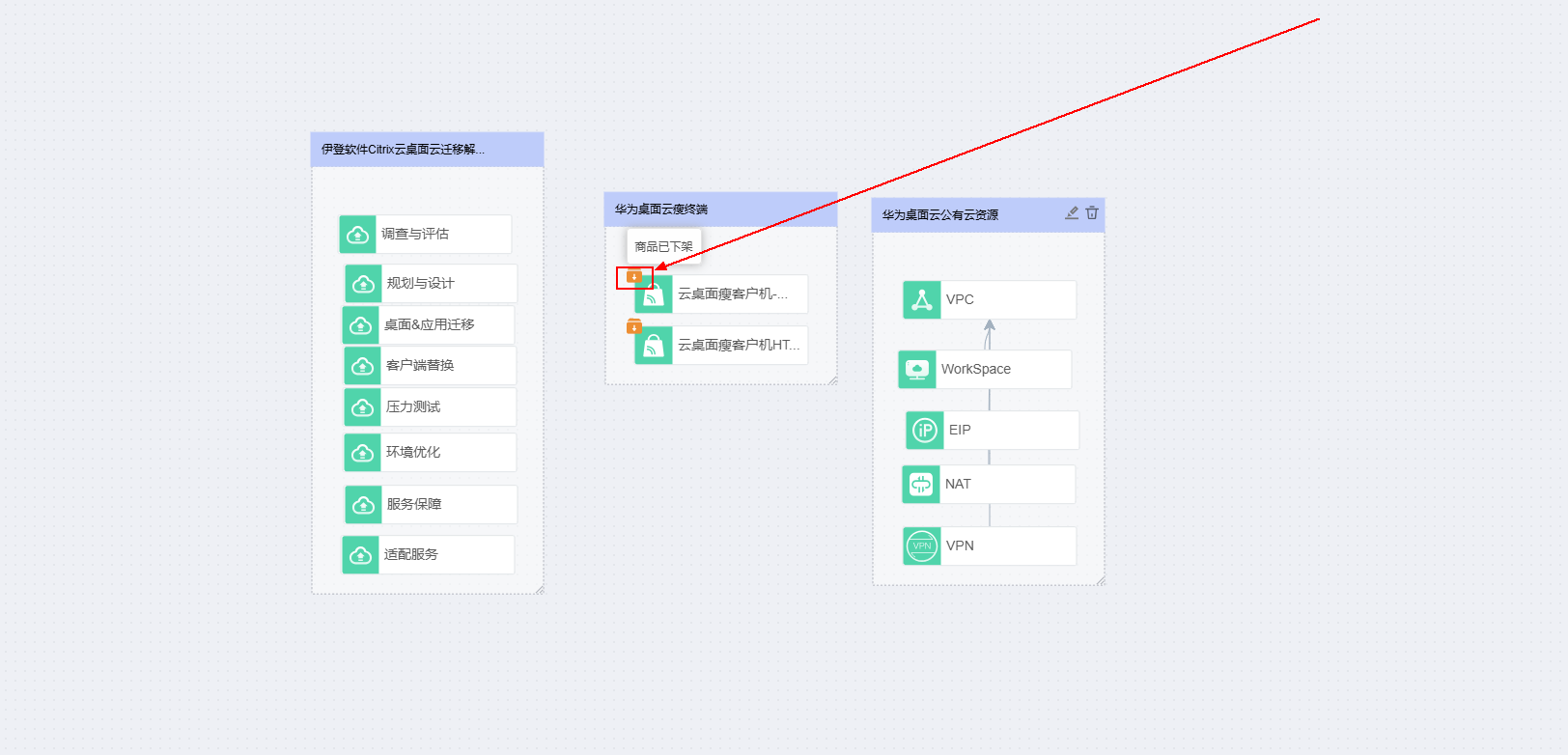Click the 调查与评估 service node icon
Viewport: 1568px width, 755px height.
click(x=358, y=235)
